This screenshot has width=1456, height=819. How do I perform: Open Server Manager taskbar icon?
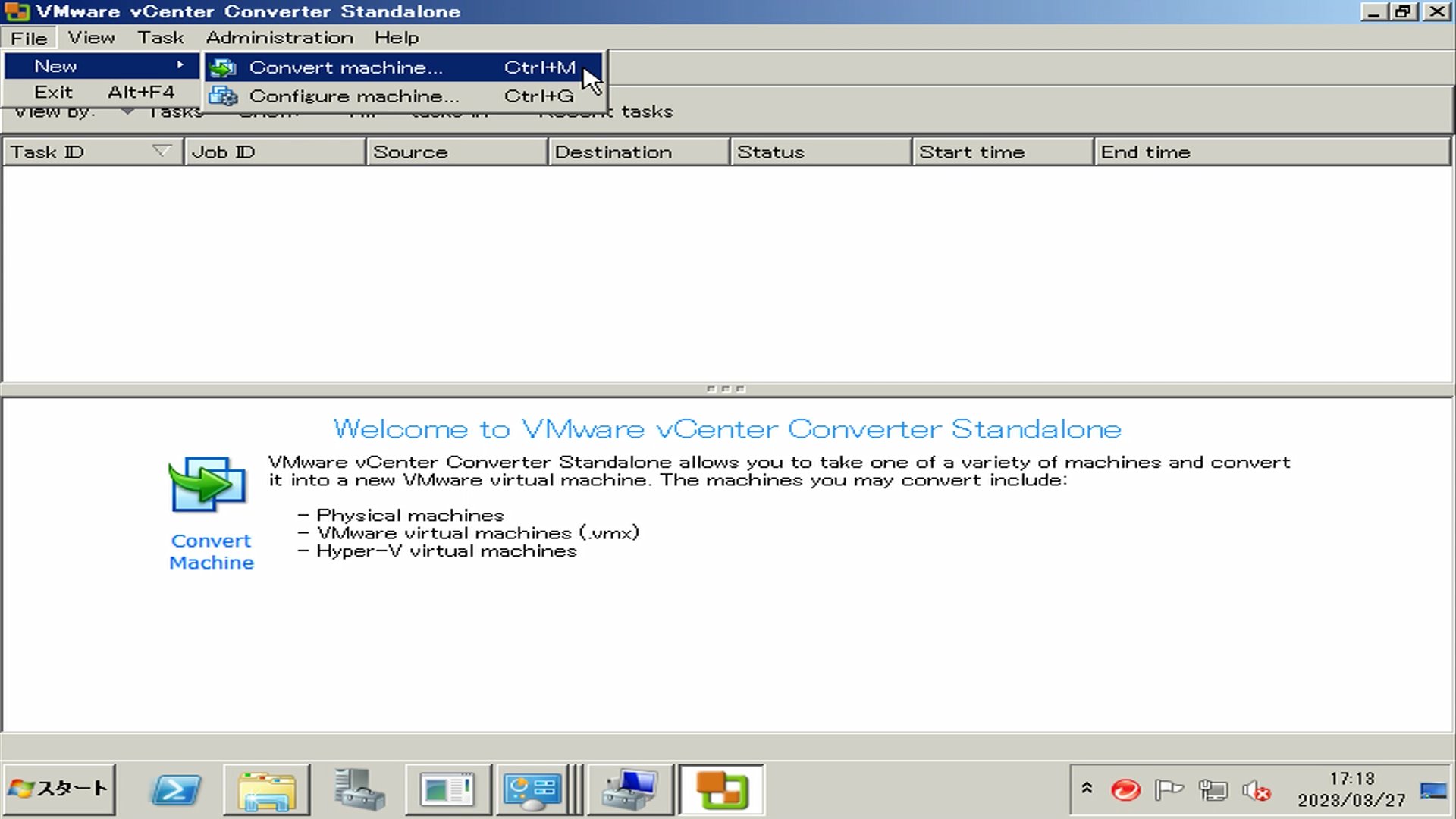(359, 790)
